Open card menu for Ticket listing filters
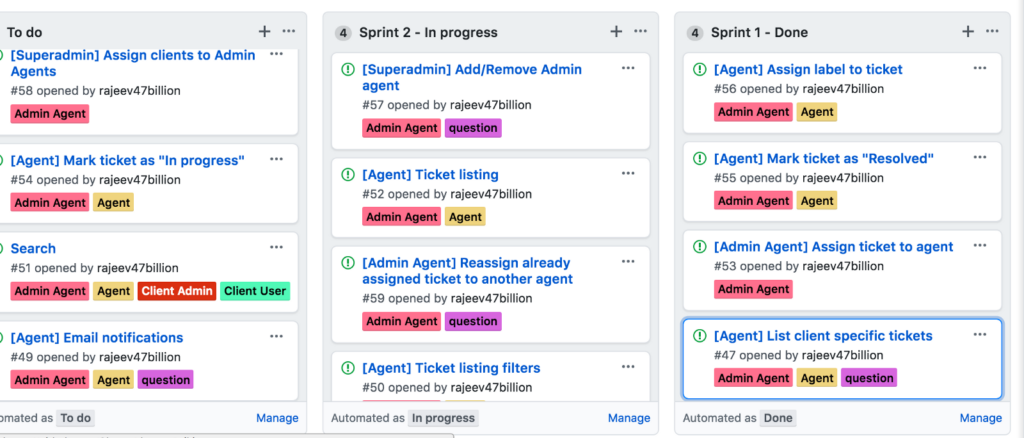The height and width of the screenshot is (438, 1024). [628, 366]
